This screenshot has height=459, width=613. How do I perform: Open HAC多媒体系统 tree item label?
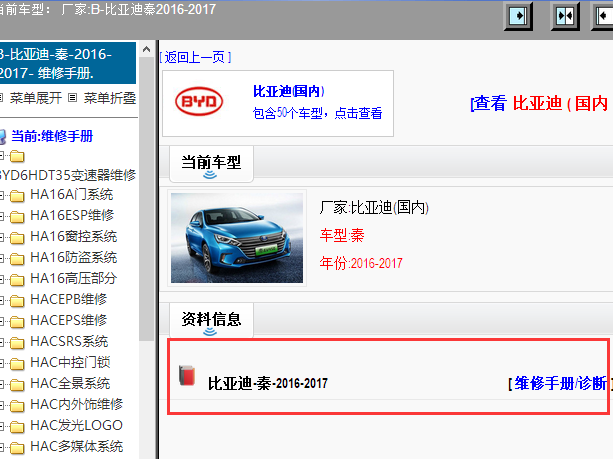(77, 446)
